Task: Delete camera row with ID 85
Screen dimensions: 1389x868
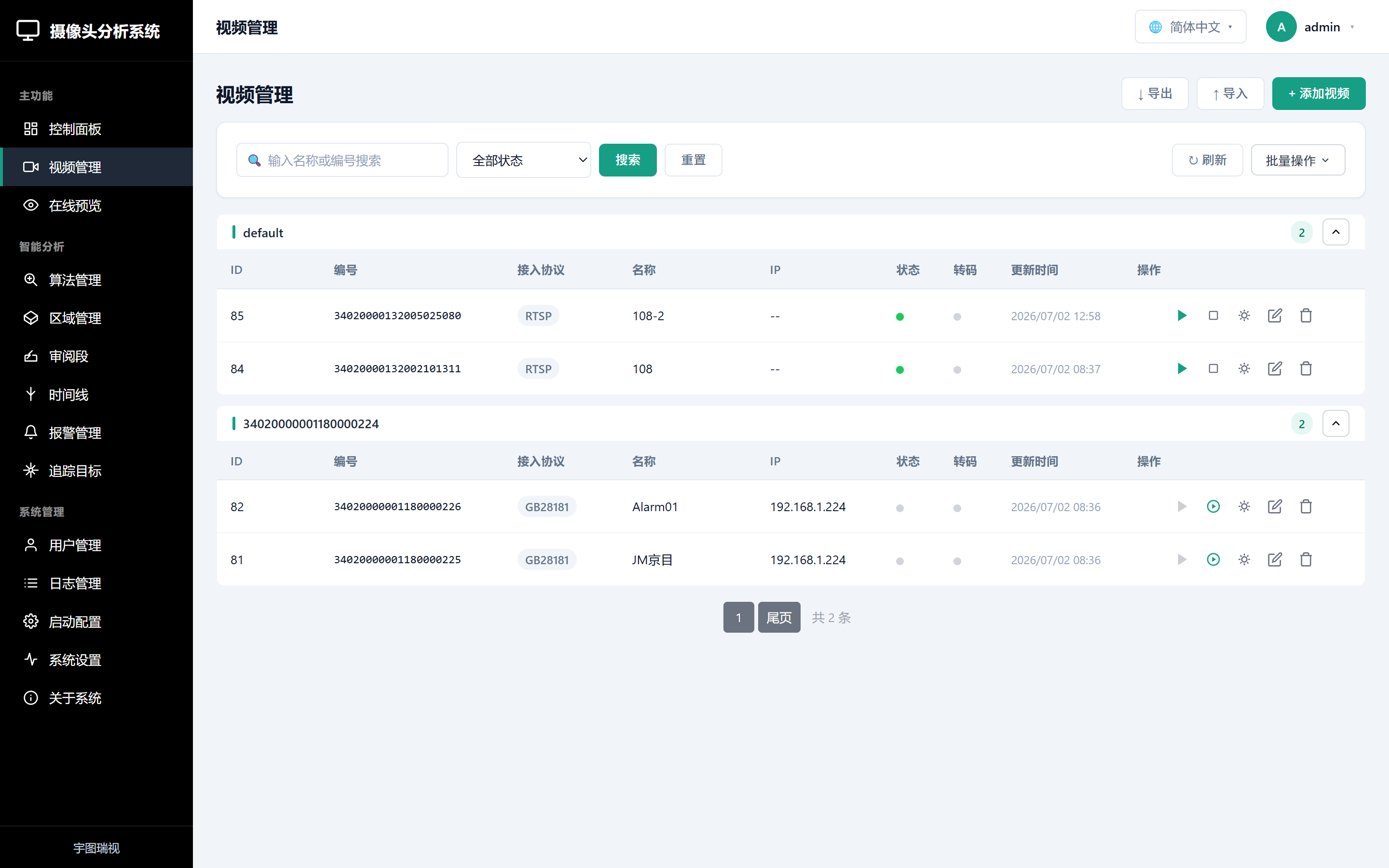Action: (1306, 315)
